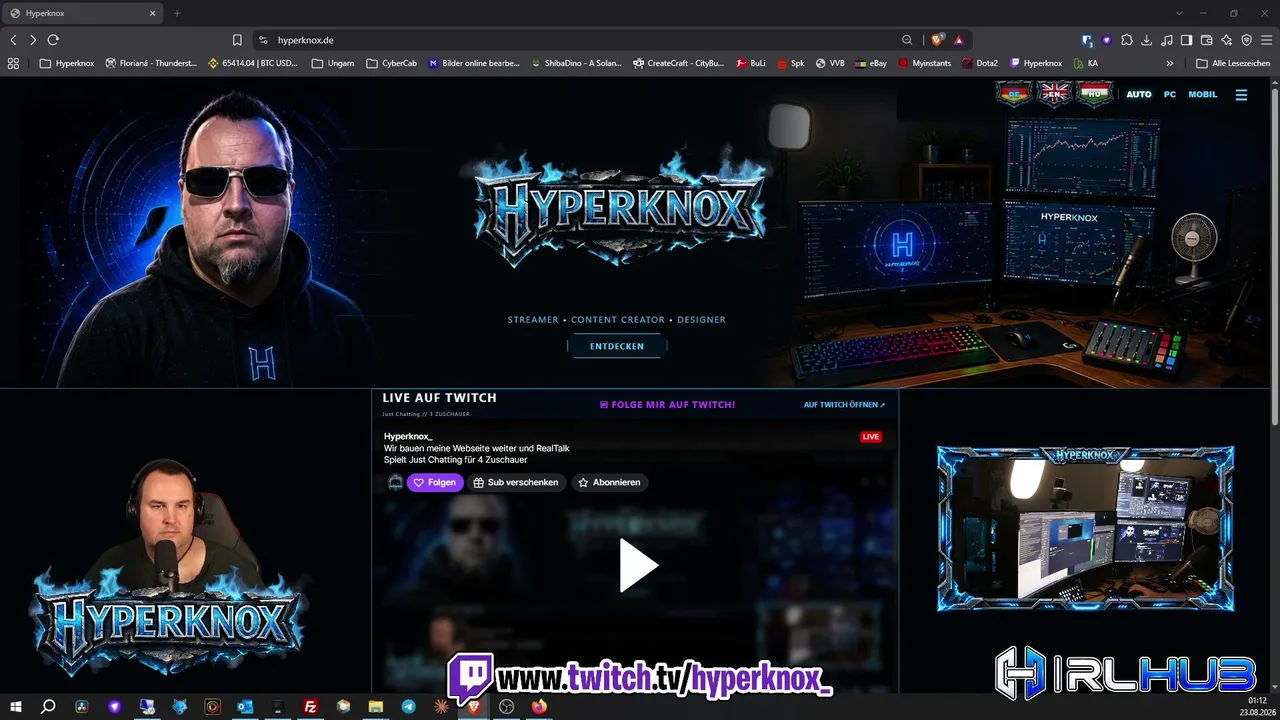Viewport: 1280px width, 720px height.
Task: Click the Hyperknox_ channel avatar in the player
Action: click(x=395, y=482)
